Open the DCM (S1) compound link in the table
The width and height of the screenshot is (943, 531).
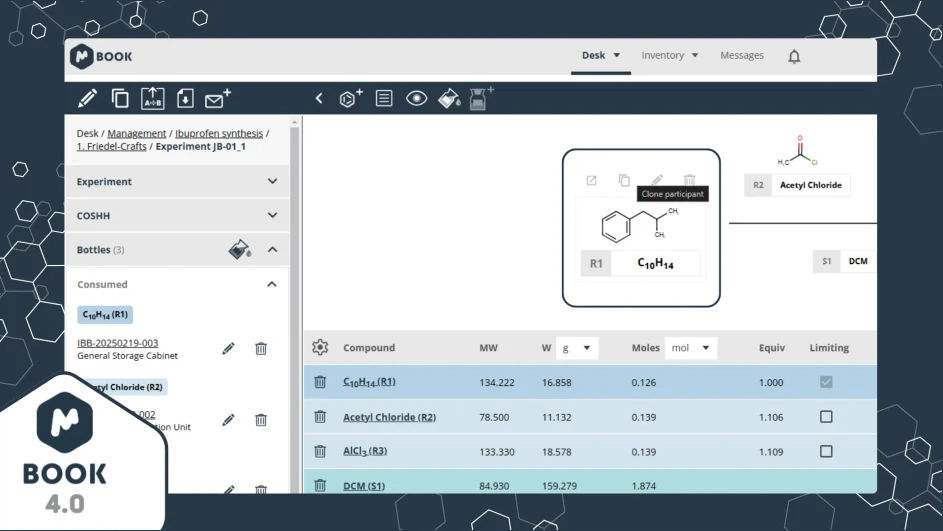(364, 485)
